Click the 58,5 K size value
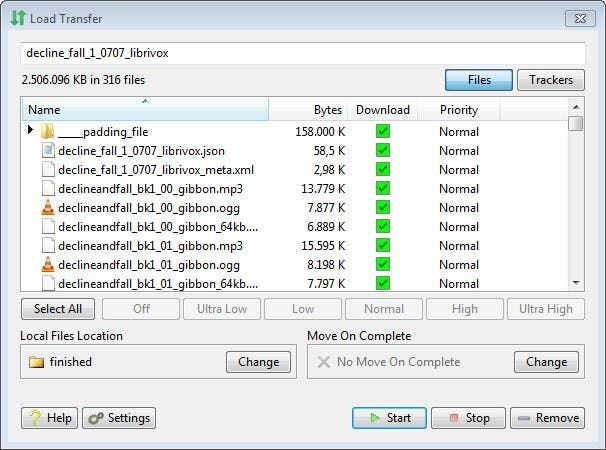Screen dimensions: 606x450 329,151
